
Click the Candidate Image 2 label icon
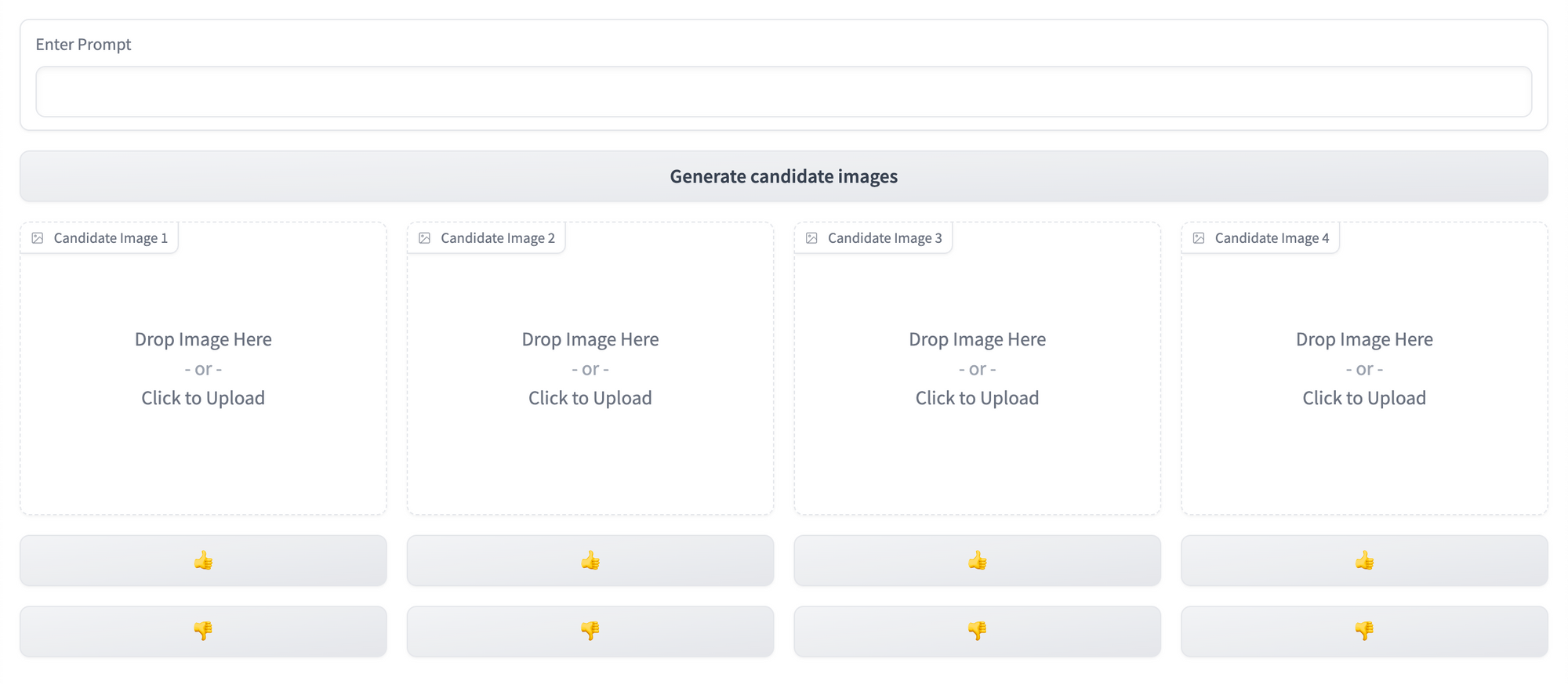tap(425, 238)
